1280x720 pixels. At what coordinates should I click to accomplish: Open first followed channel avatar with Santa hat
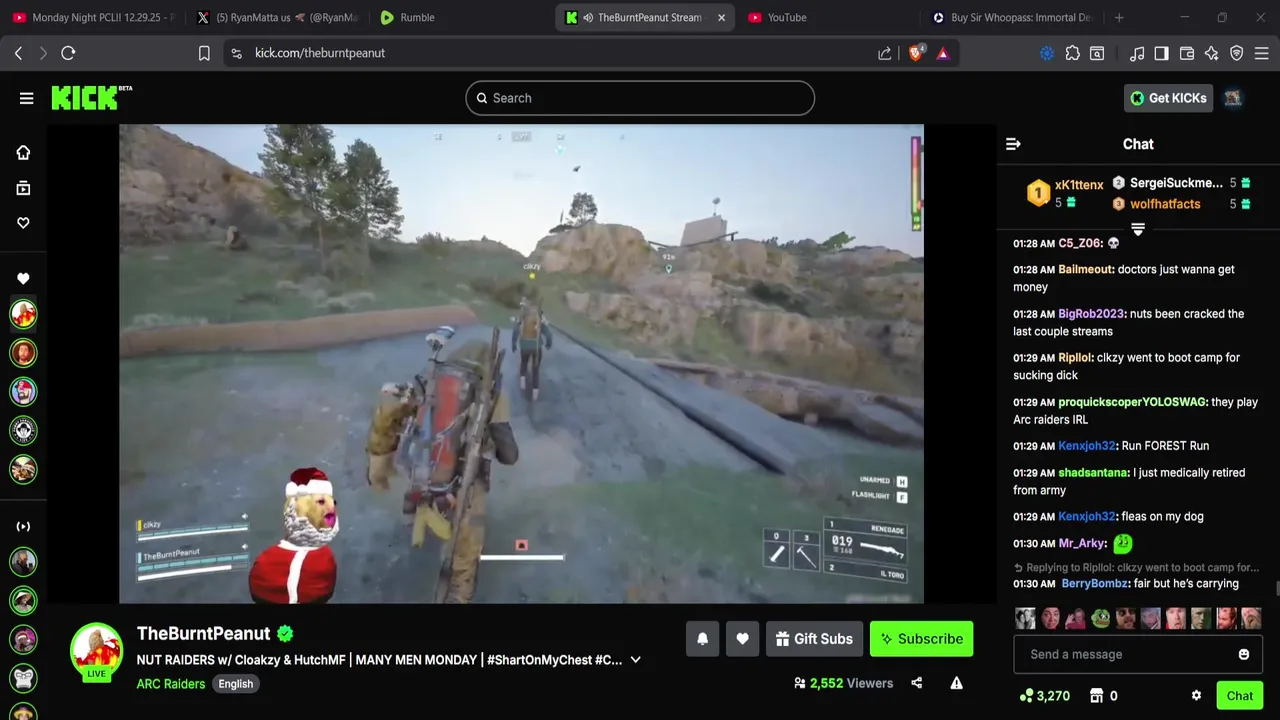[x=23, y=314]
